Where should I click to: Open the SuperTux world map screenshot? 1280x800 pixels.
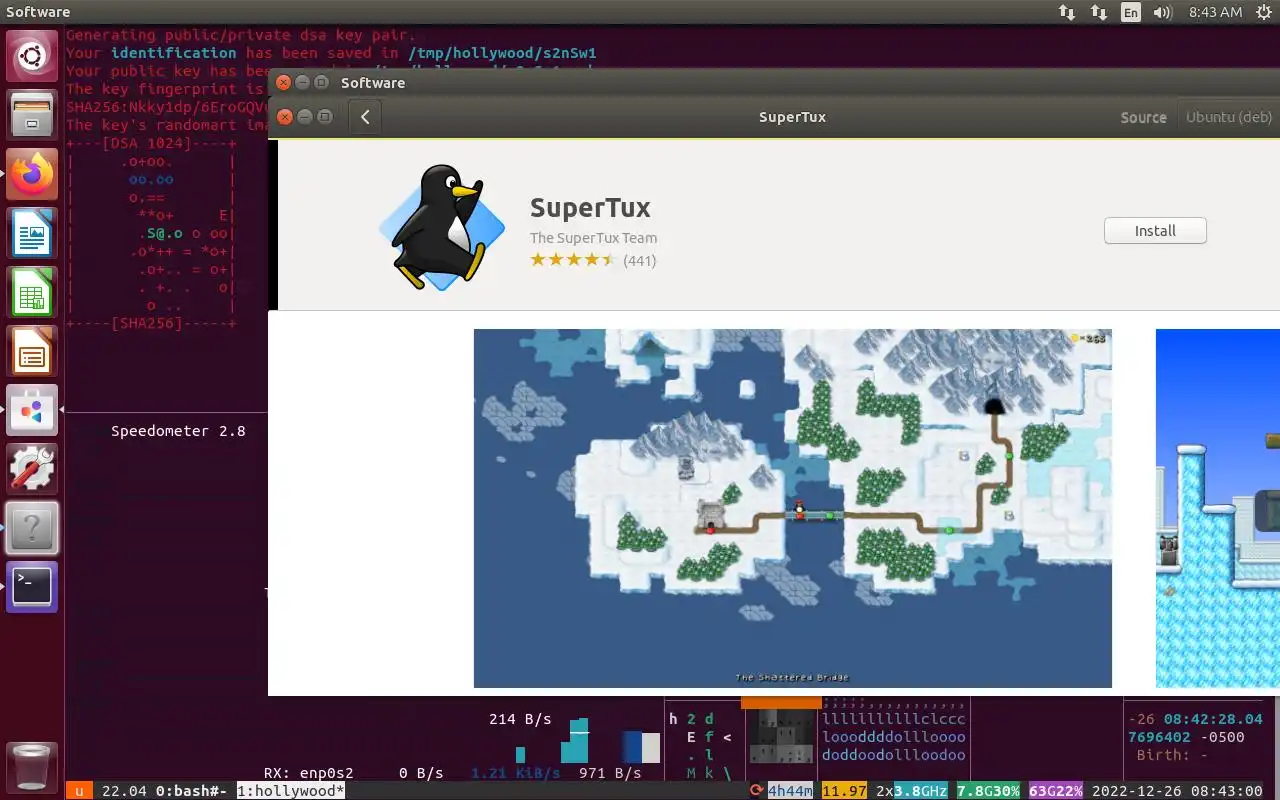793,508
